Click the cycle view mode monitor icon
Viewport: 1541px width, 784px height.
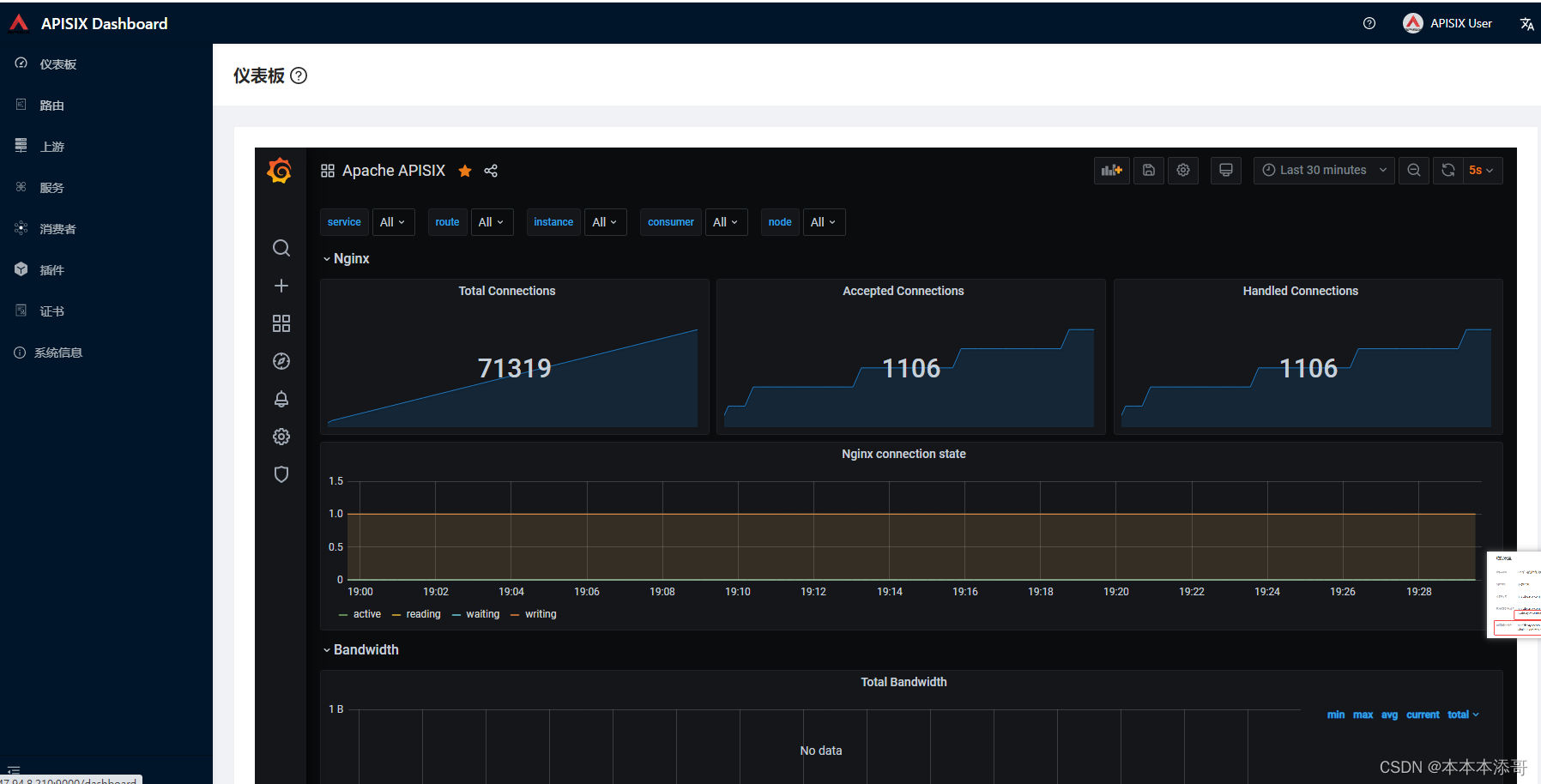[1226, 170]
